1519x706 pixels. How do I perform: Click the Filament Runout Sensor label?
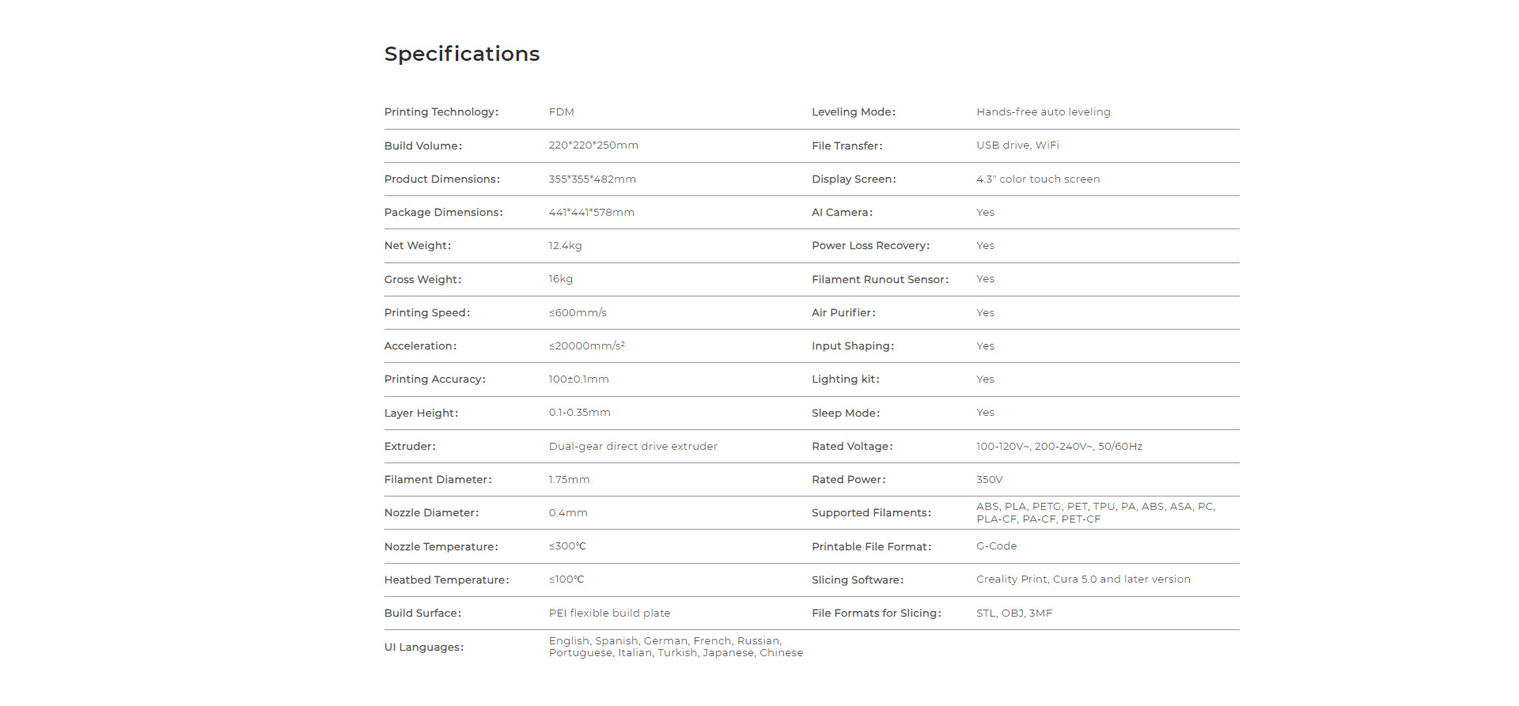(x=880, y=279)
